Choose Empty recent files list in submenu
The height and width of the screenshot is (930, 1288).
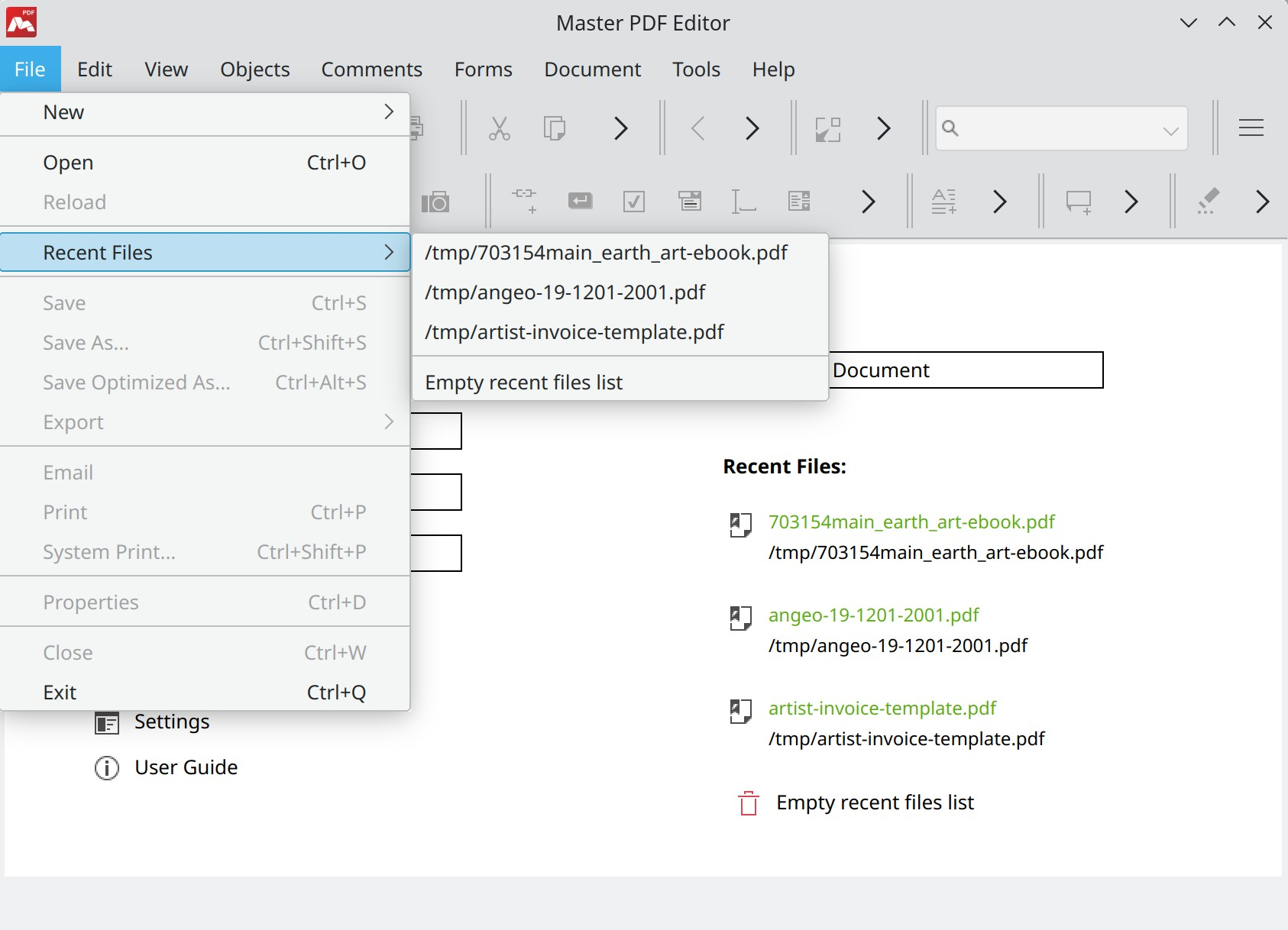point(620,383)
